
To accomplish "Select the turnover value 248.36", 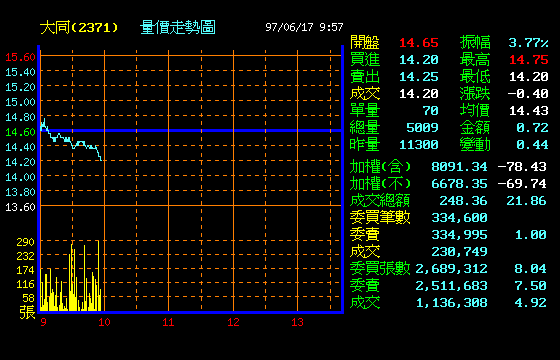I will click(463, 201).
